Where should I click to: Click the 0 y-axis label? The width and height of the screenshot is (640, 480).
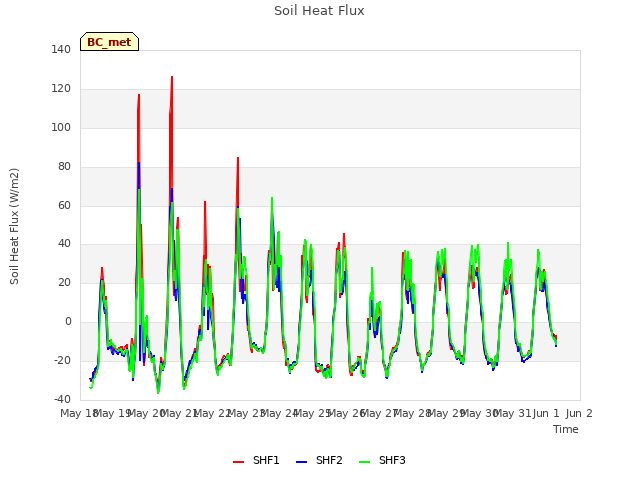click(68, 322)
